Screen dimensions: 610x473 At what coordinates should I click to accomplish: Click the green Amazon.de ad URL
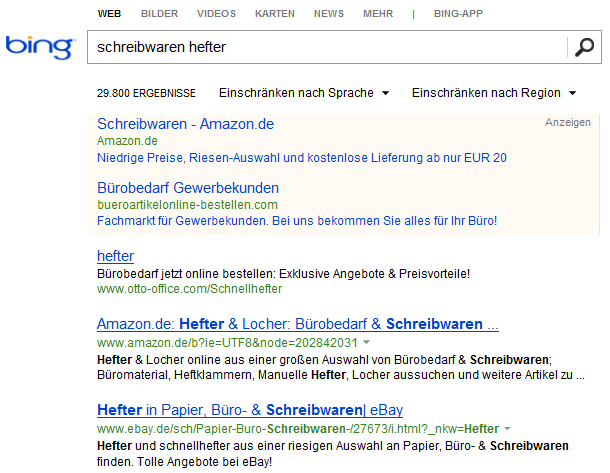coord(127,141)
